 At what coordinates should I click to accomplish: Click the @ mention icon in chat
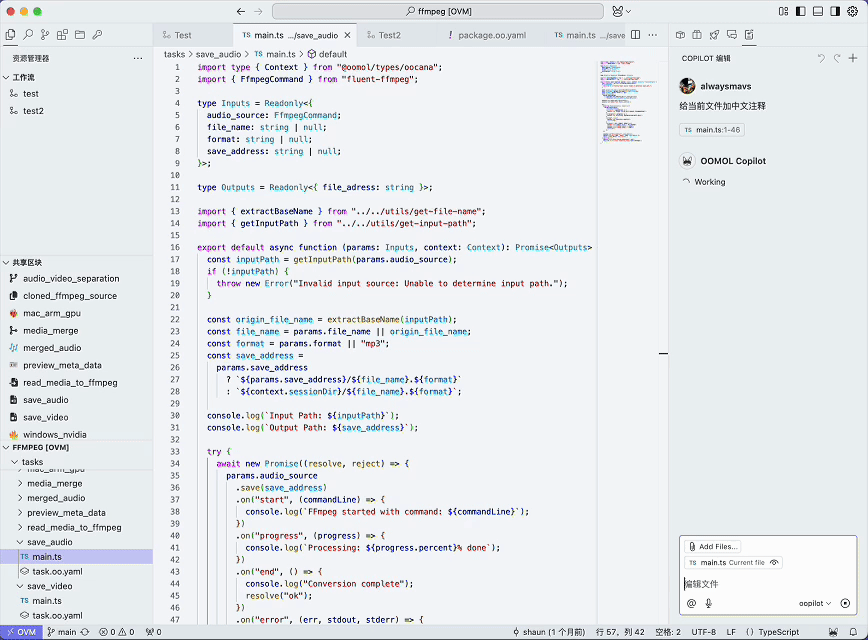coord(691,603)
